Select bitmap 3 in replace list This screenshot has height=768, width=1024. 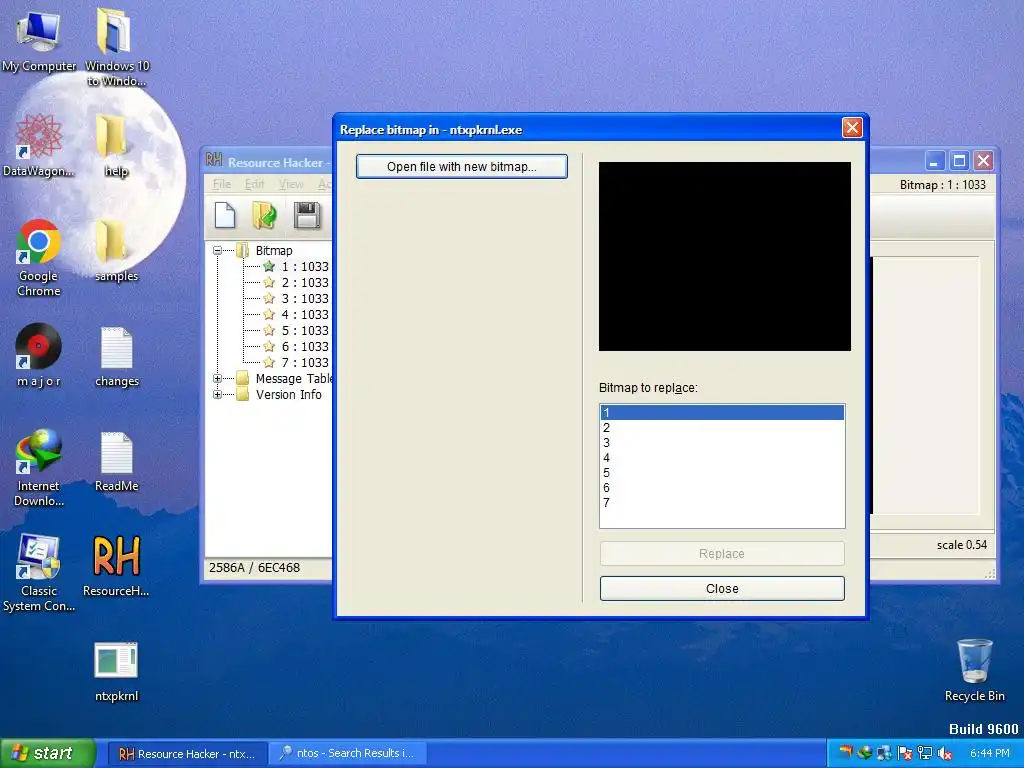(722, 443)
